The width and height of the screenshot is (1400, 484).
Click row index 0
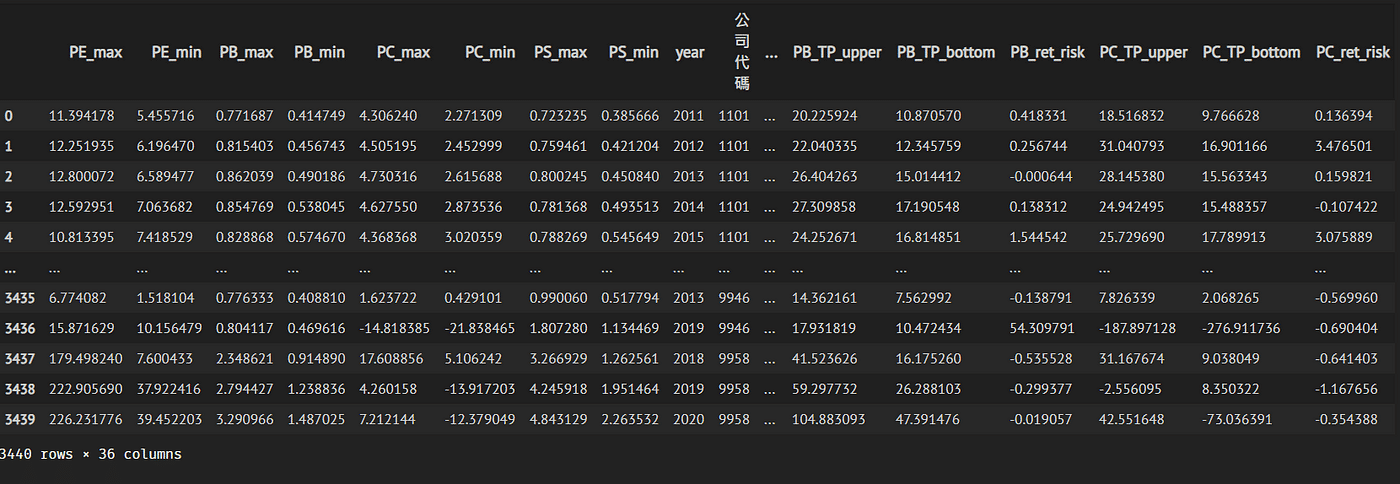tap(9, 117)
